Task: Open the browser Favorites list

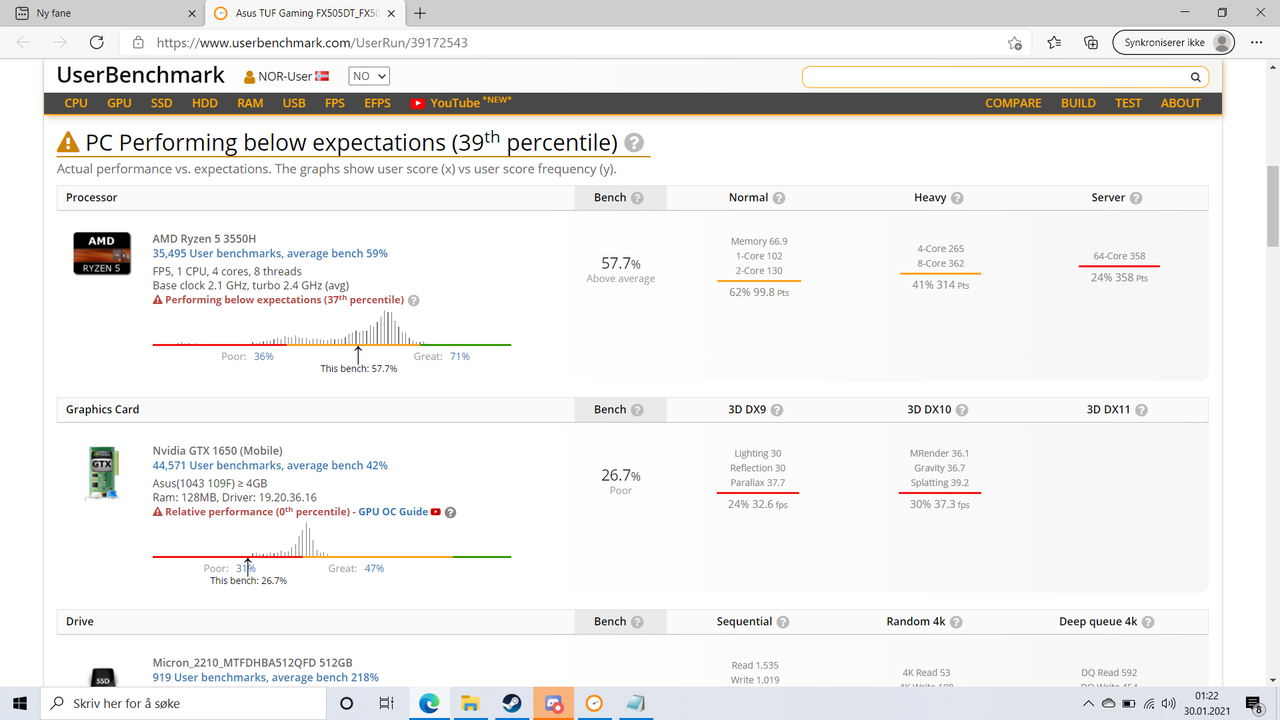Action: [x=1054, y=43]
